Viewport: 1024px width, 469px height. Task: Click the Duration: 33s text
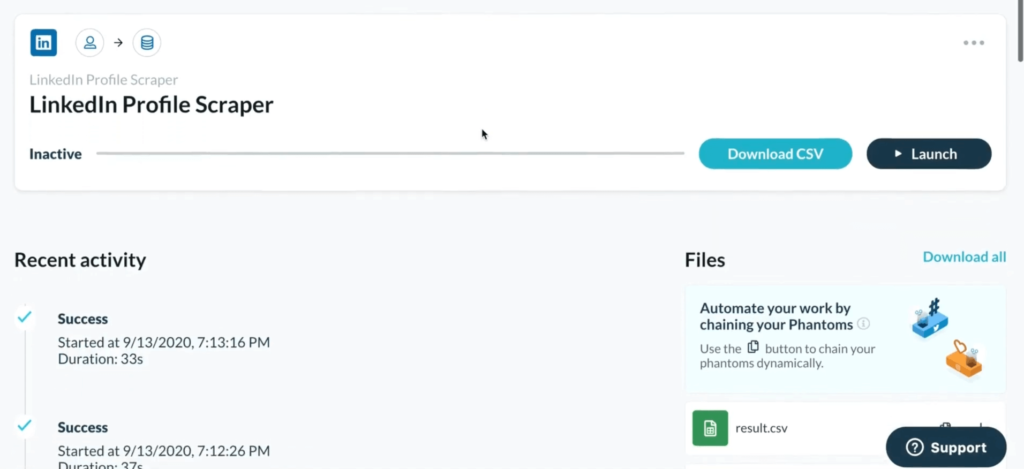[100, 359]
